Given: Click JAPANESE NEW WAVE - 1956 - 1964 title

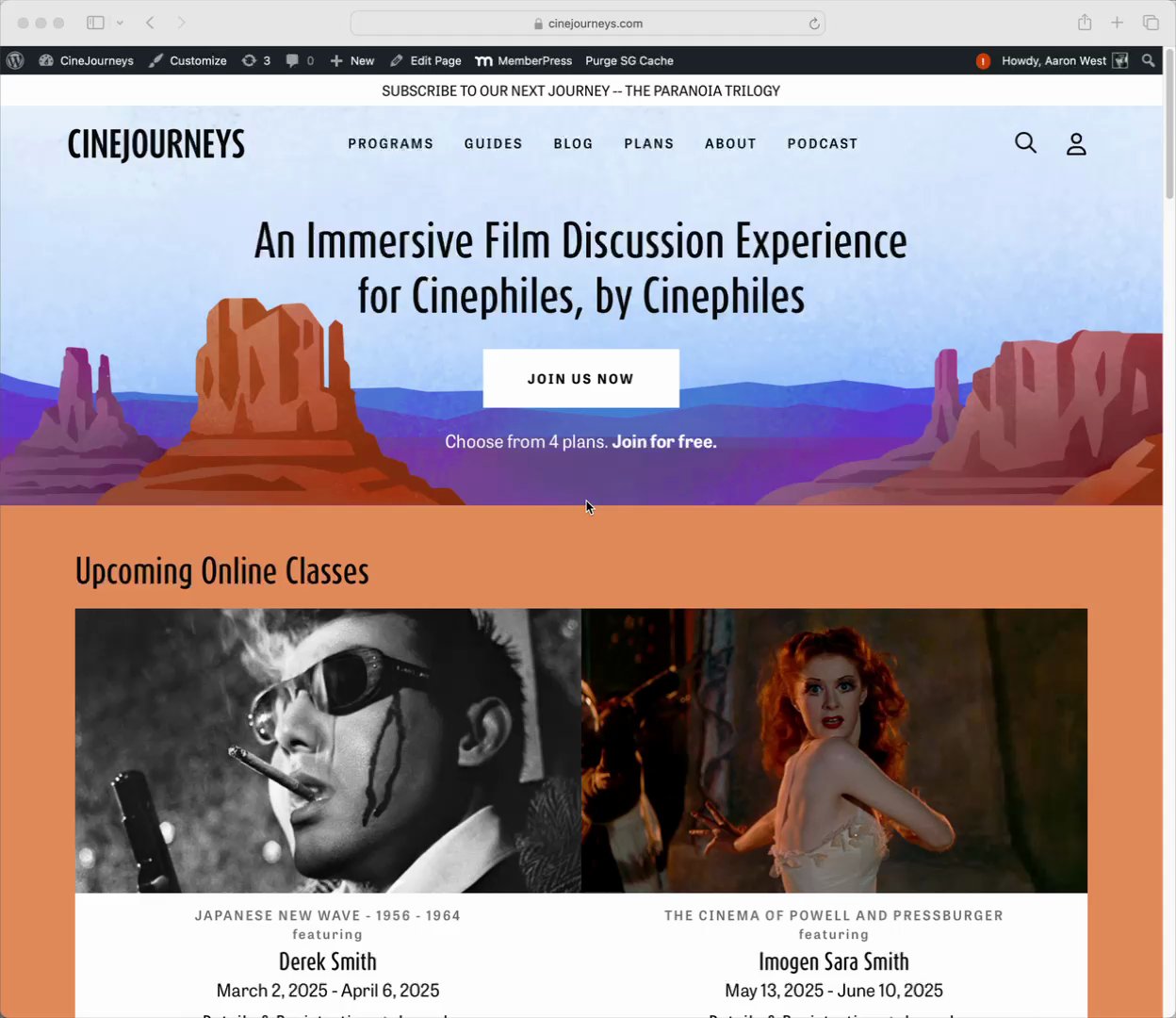Looking at the screenshot, I should pyautogui.click(x=328, y=915).
